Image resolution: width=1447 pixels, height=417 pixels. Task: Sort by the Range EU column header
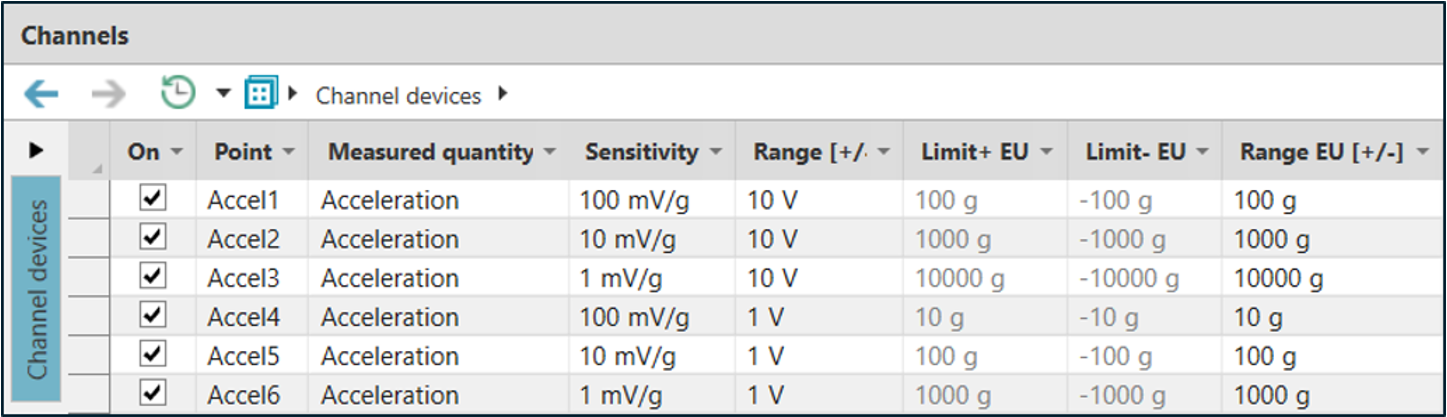click(1321, 152)
